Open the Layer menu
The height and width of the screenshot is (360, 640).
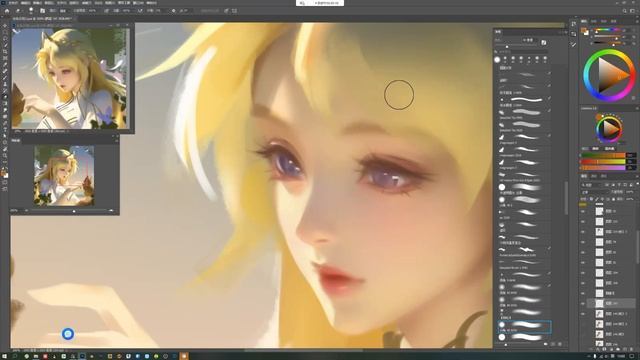tap(50, 3)
